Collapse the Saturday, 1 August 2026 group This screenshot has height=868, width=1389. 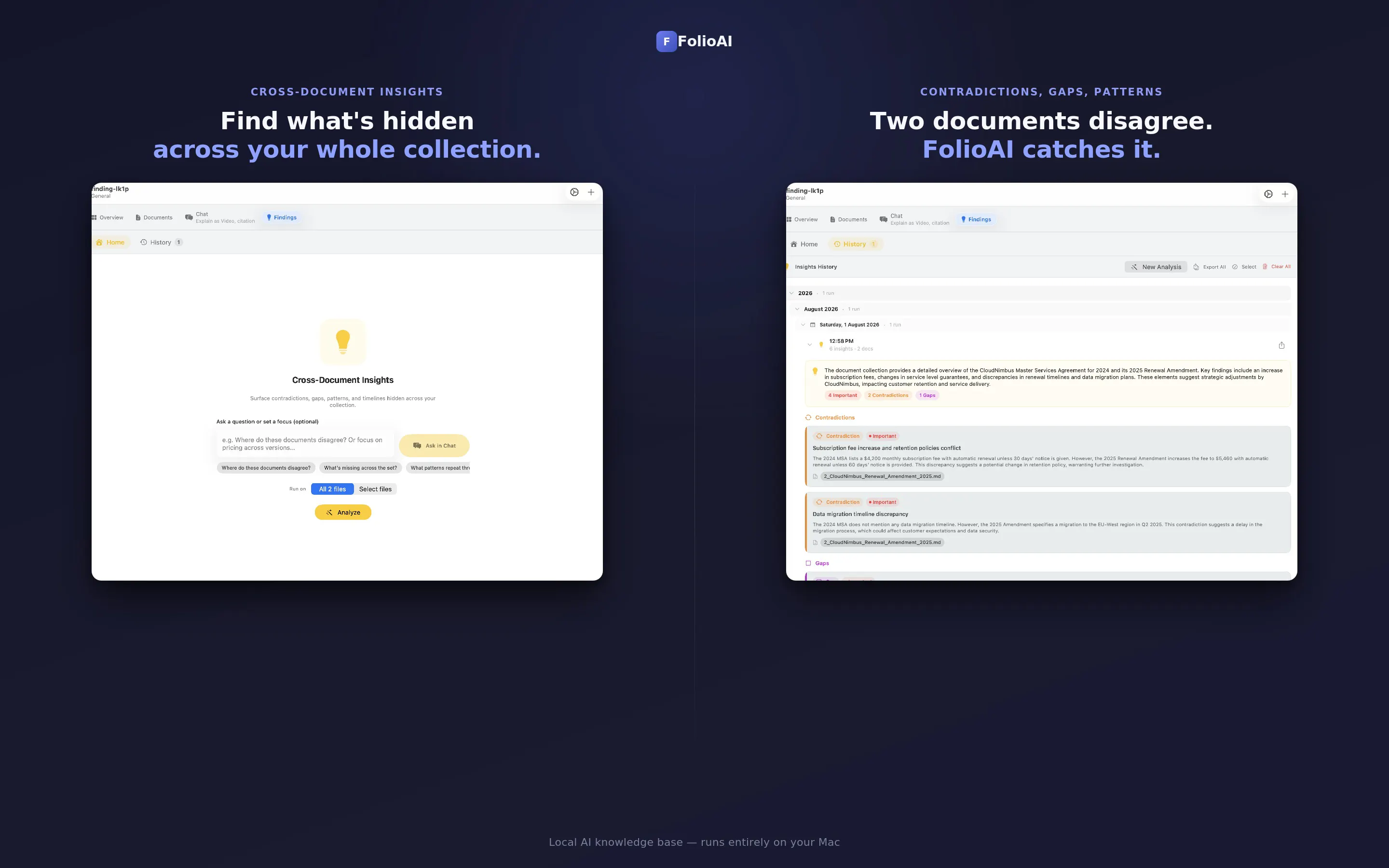tap(803, 325)
